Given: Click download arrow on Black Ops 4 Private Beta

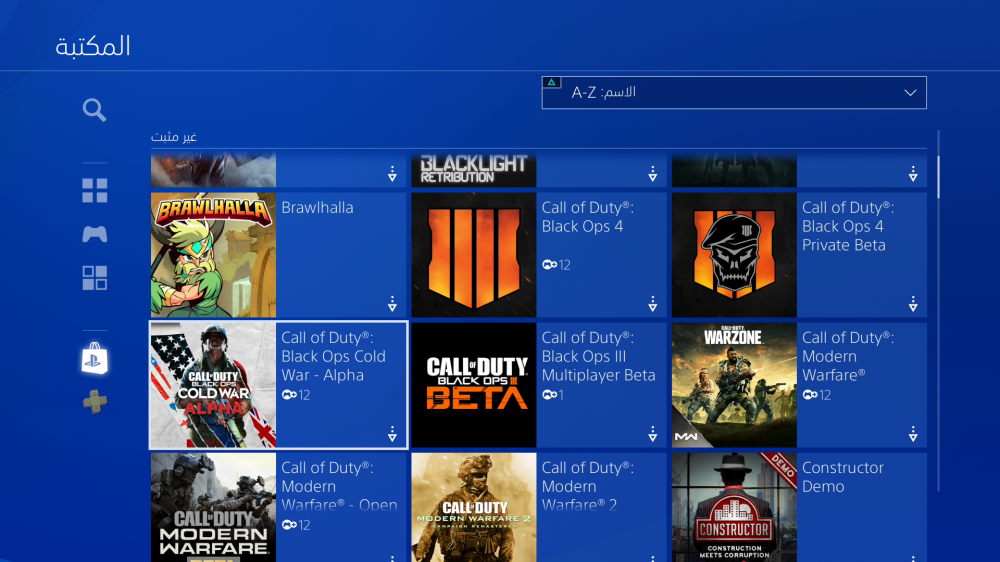Looking at the screenshot, I should click(x=913, y=304).
